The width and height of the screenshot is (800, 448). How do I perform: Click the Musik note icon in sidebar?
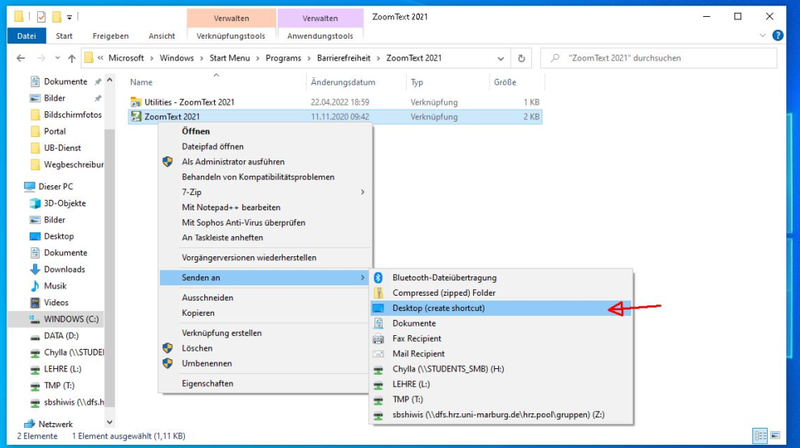(35, 286)
